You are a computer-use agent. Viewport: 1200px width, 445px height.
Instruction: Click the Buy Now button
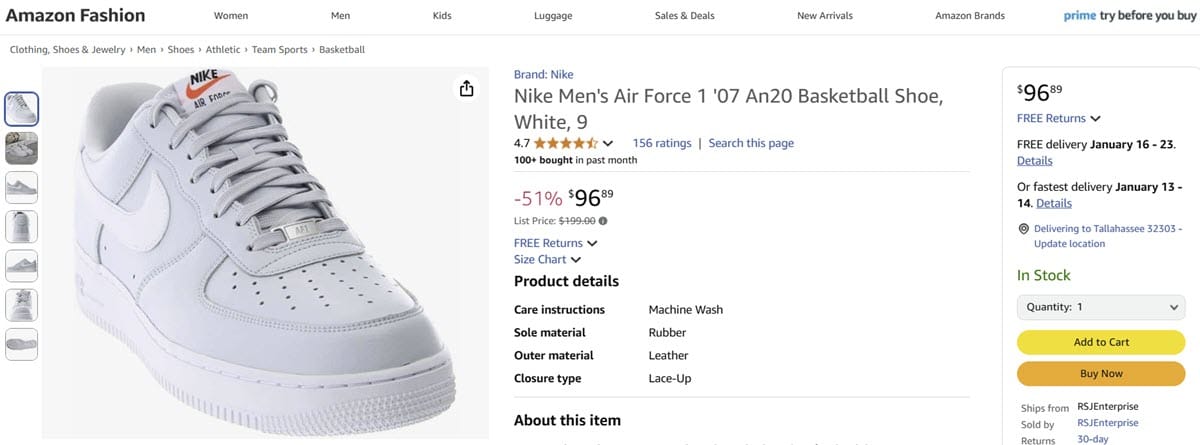[1100, 373]
